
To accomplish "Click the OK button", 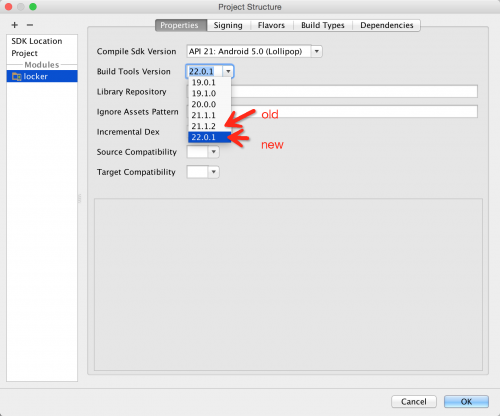I will [466, 401].
